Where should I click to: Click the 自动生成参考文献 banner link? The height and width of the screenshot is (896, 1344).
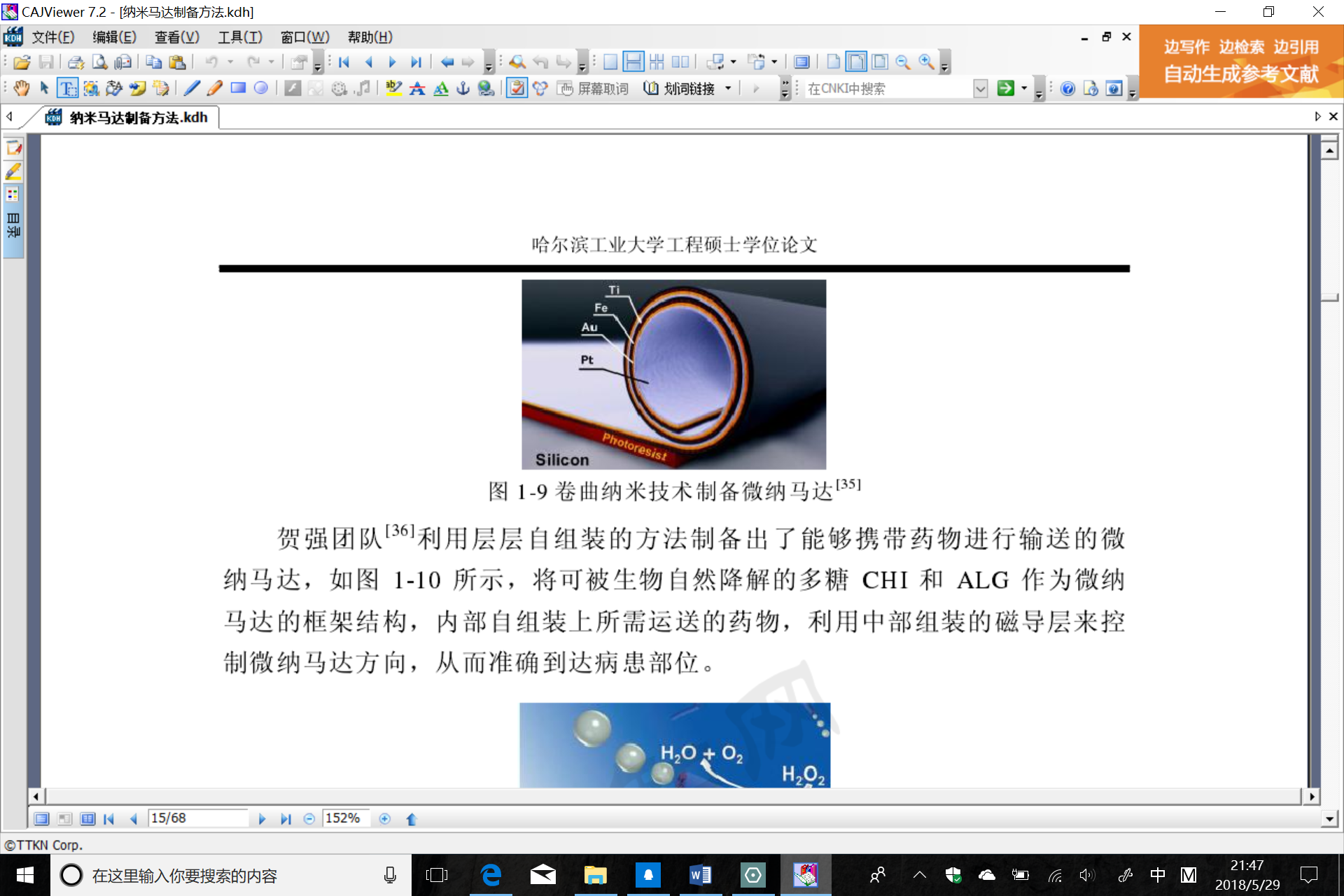click(x=1240, y=74)
